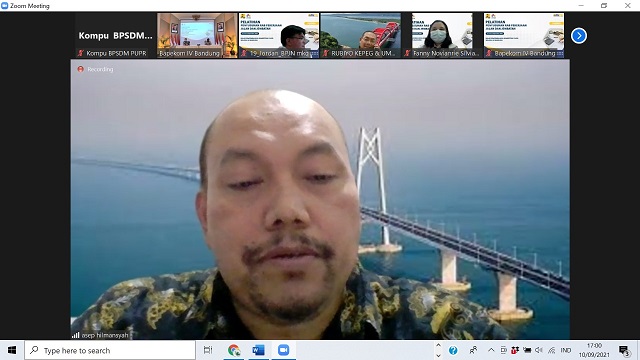
Task: Select RUBIYO KEPEG participant thumbnail
Action: click(360, 36)
